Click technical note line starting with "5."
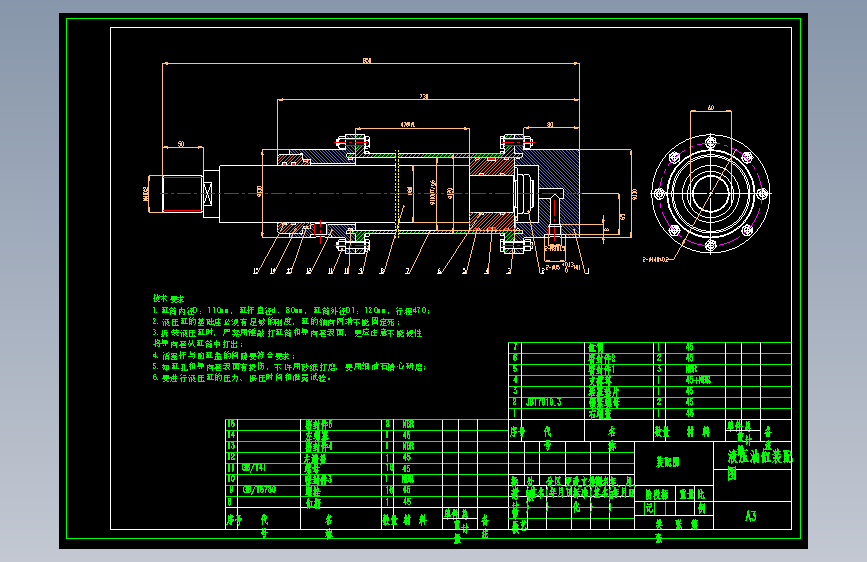 pos(289,367)
